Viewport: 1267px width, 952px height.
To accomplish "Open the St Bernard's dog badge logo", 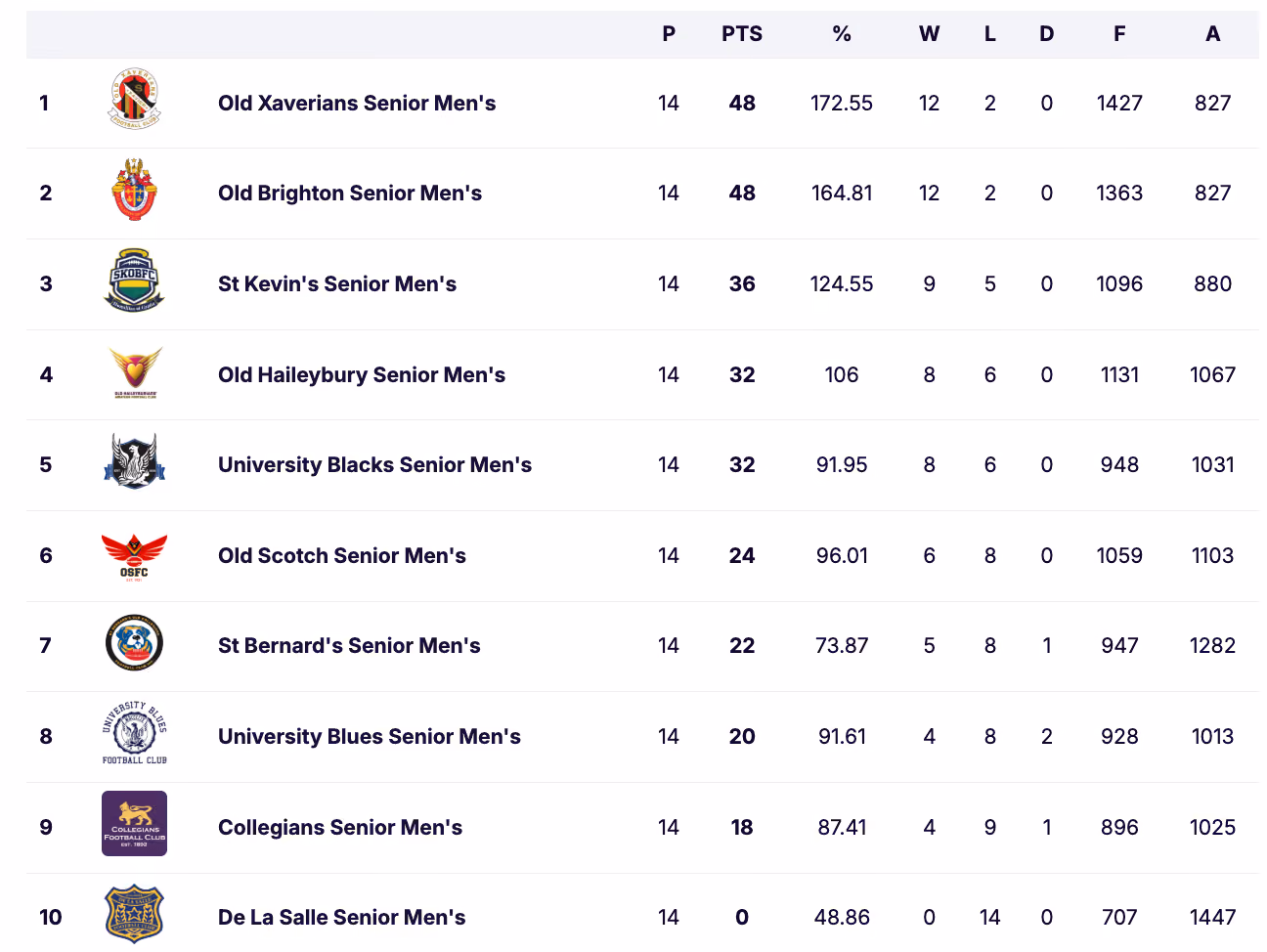I will point(135,643).
